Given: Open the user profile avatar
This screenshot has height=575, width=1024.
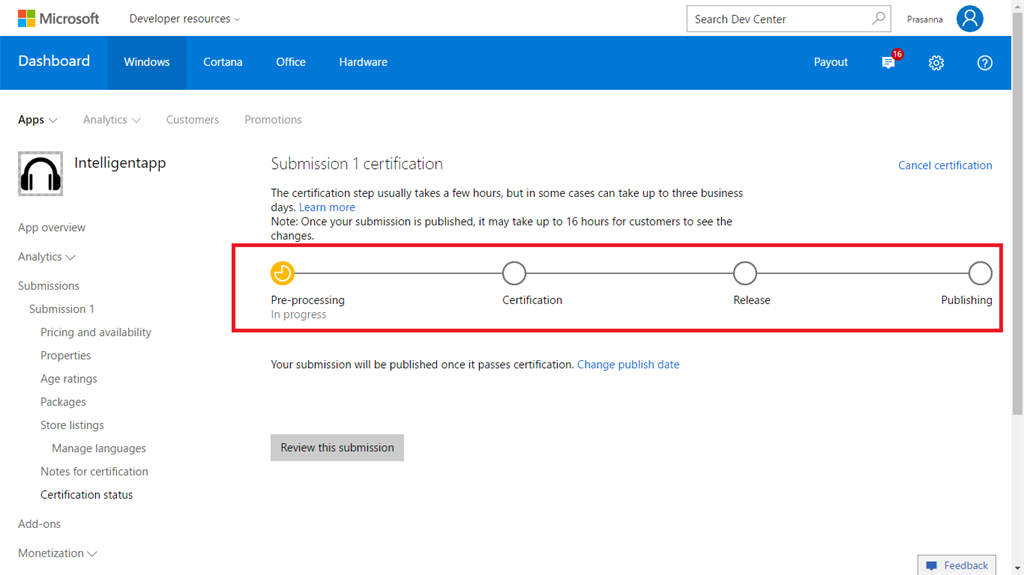Looking at the screenshot, I should (x=969, y=19).
